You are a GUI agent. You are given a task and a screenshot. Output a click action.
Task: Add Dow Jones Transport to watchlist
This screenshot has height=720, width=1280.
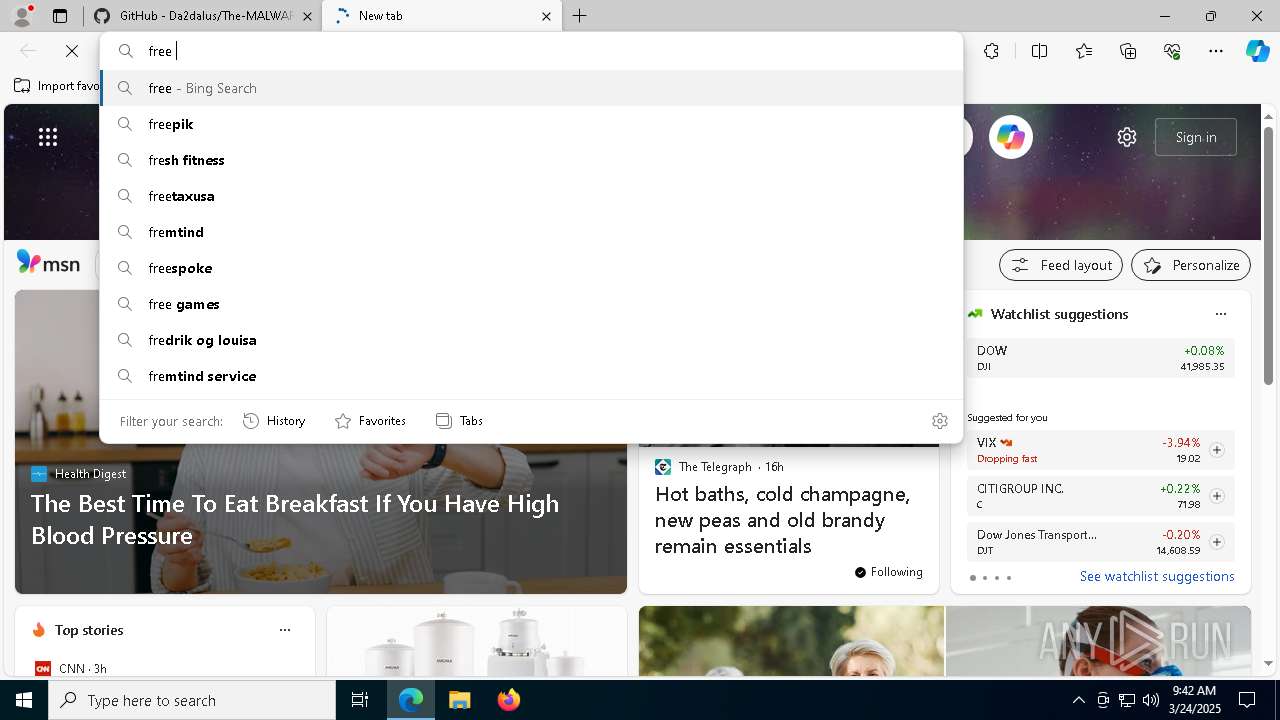(x=1216, y=542)
